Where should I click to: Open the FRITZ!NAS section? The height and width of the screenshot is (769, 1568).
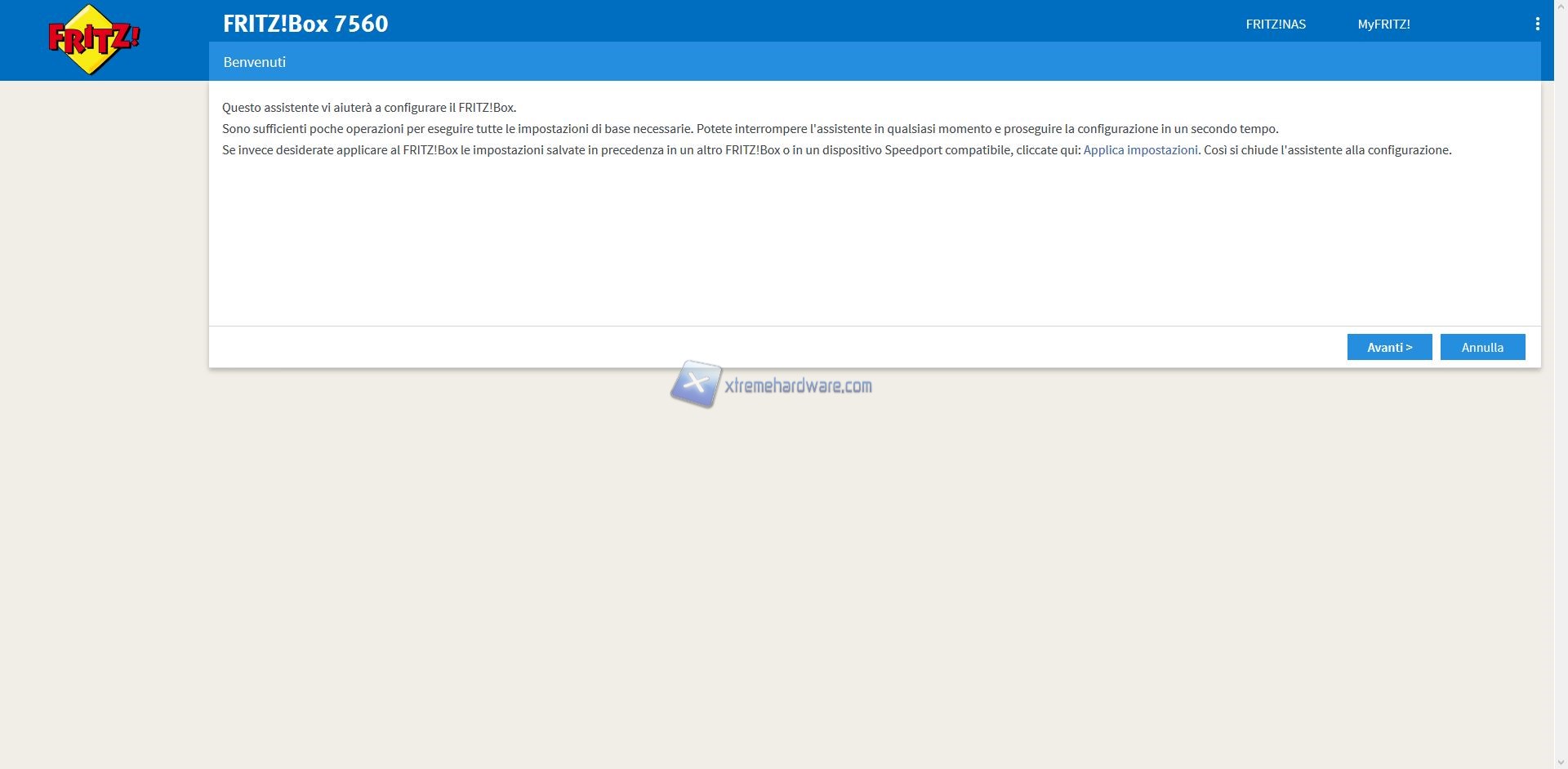1275,24
